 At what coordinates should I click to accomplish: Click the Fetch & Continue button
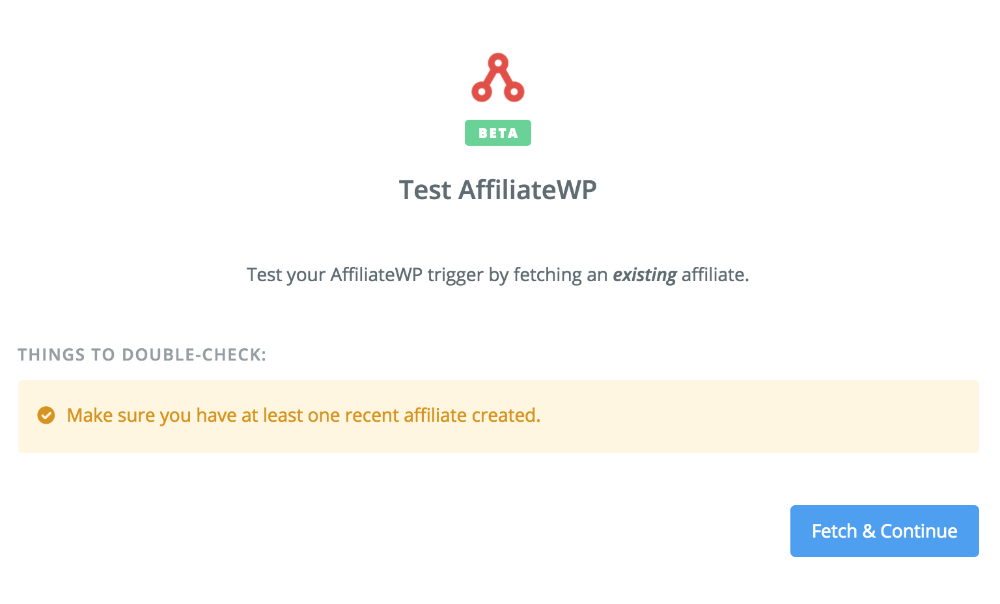pyautogui.click(x=884, y=531)
